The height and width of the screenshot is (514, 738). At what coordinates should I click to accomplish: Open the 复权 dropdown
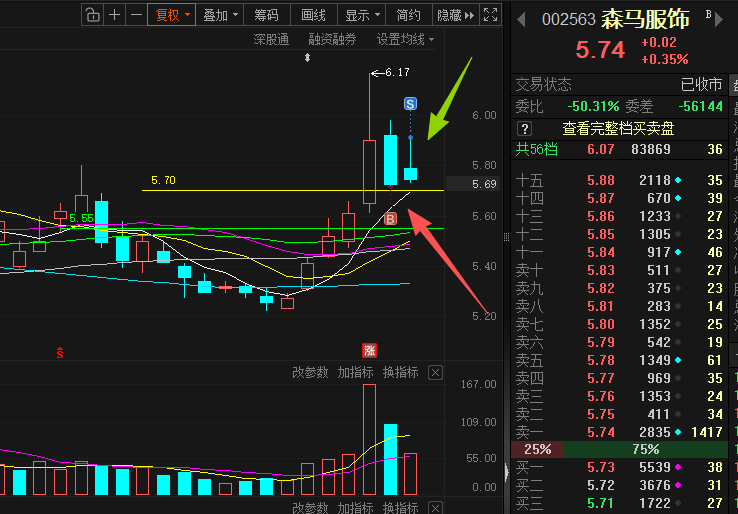pyautogui.click(x=171, y=15)
